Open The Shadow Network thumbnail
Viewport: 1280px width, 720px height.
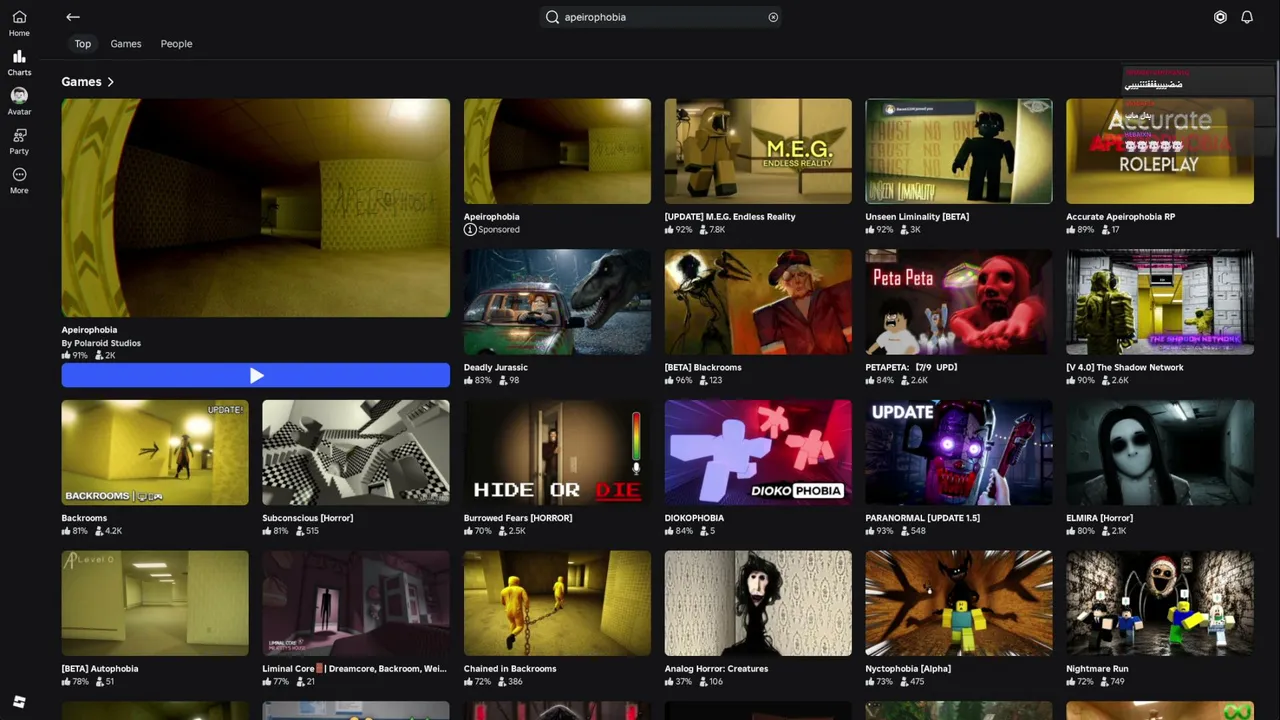[x=1160, y=302]
